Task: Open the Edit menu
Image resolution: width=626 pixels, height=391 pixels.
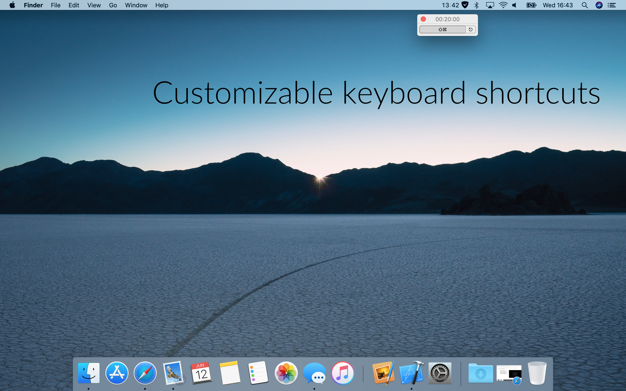Action: [74, 5]
